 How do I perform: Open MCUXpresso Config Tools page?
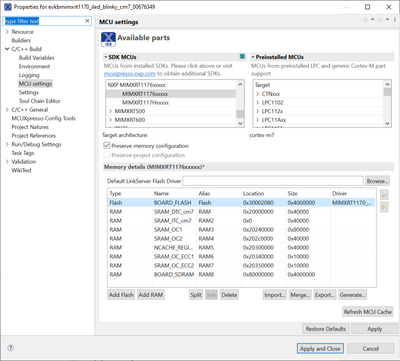click(x=43, y=118)
